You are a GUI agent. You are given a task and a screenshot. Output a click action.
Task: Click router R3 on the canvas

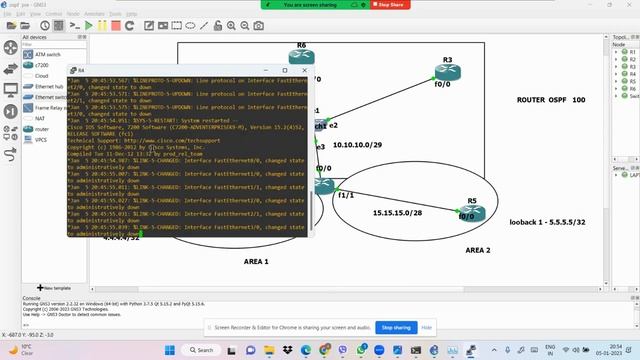[448, 72]
